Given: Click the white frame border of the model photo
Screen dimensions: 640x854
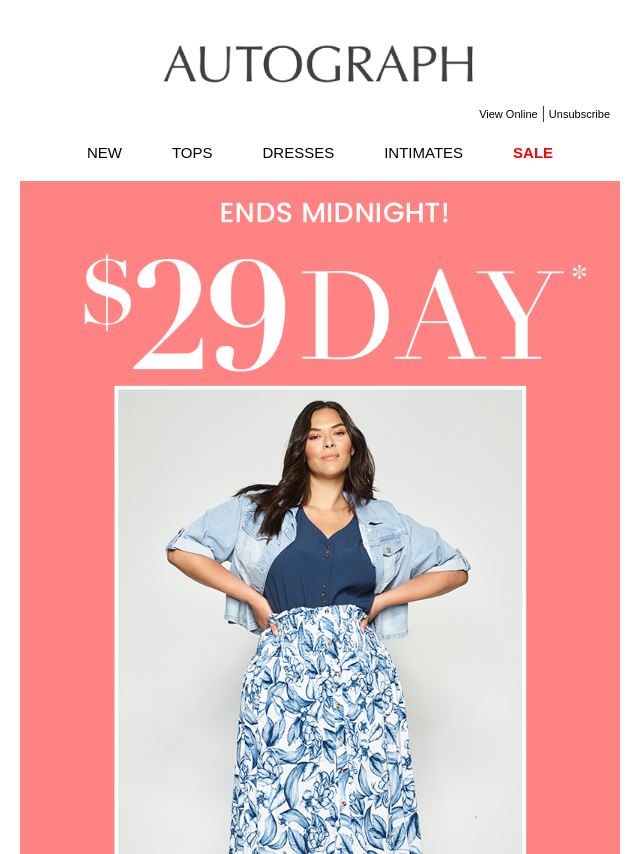Looking at the screenshot, I should click(x=320, y=388).
